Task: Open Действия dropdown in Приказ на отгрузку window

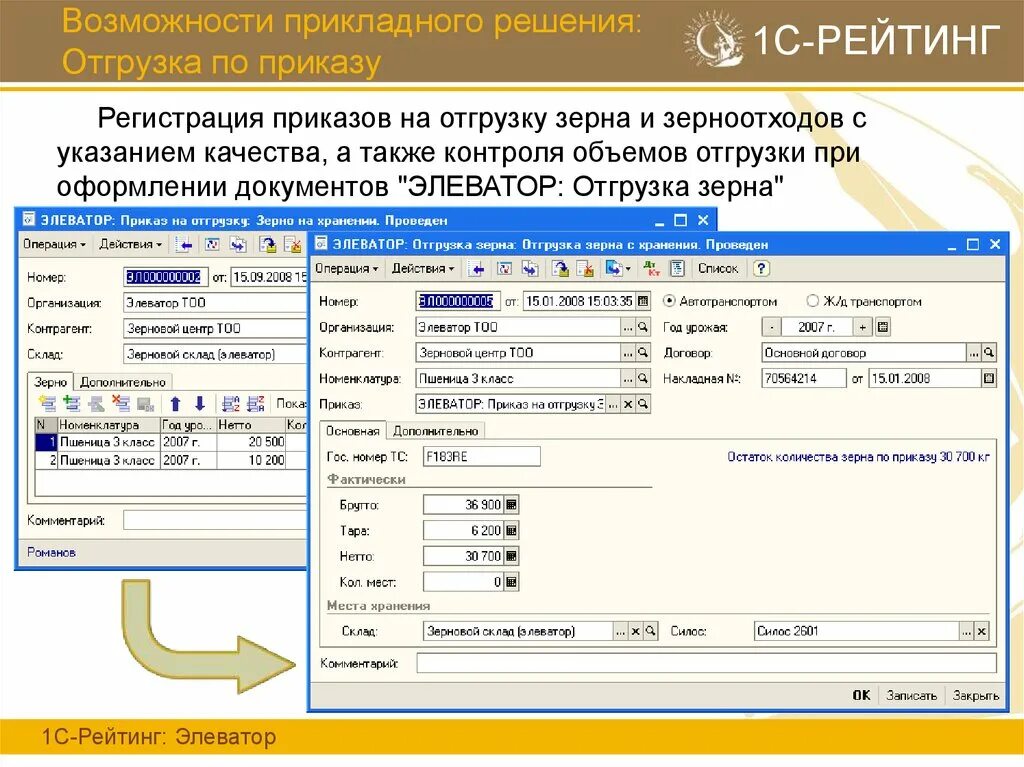Action: (130, 244)
